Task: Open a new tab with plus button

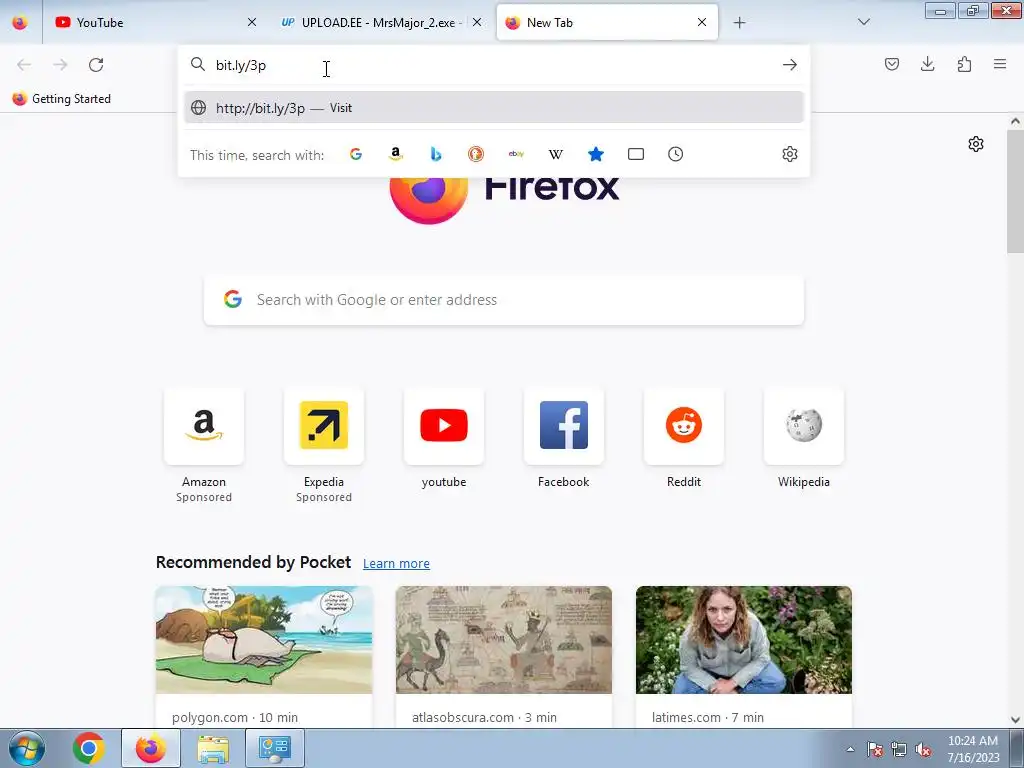Action: [x=739, y=23]
